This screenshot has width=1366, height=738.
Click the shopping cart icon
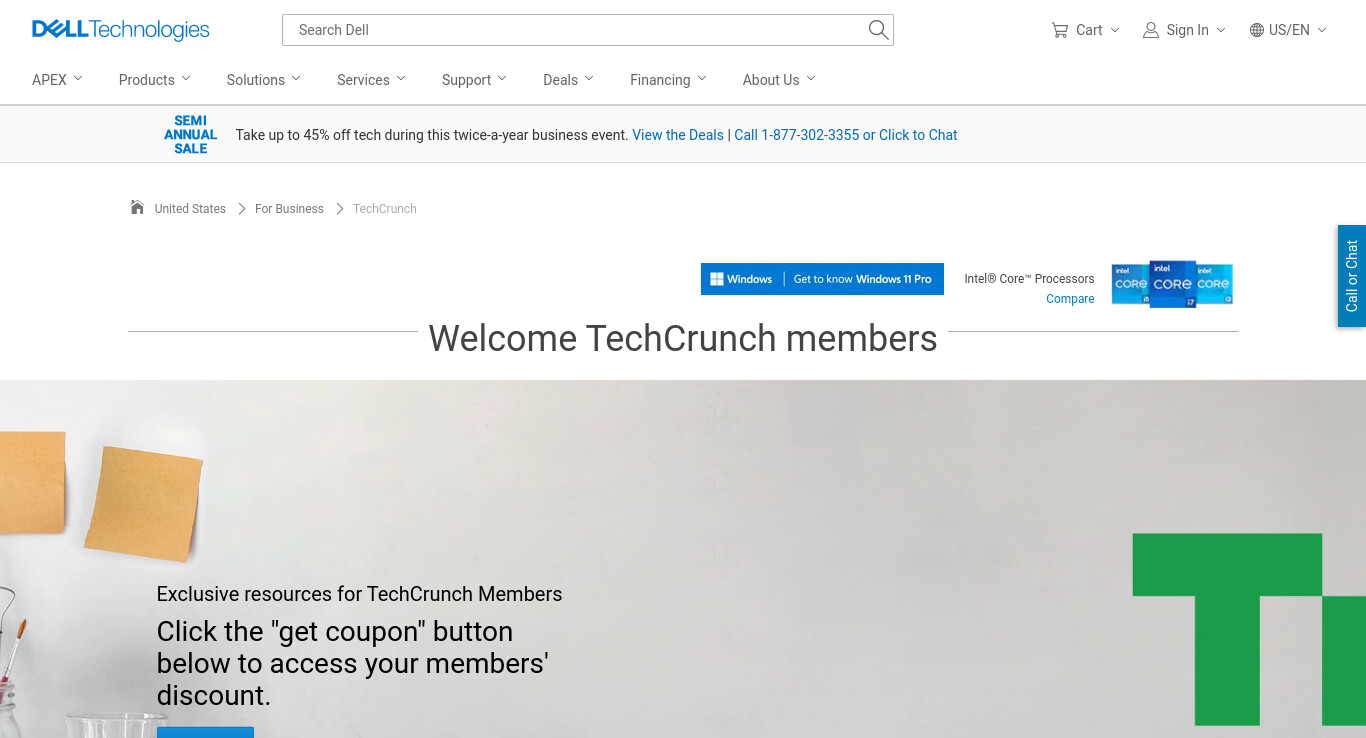(1060, 30)
